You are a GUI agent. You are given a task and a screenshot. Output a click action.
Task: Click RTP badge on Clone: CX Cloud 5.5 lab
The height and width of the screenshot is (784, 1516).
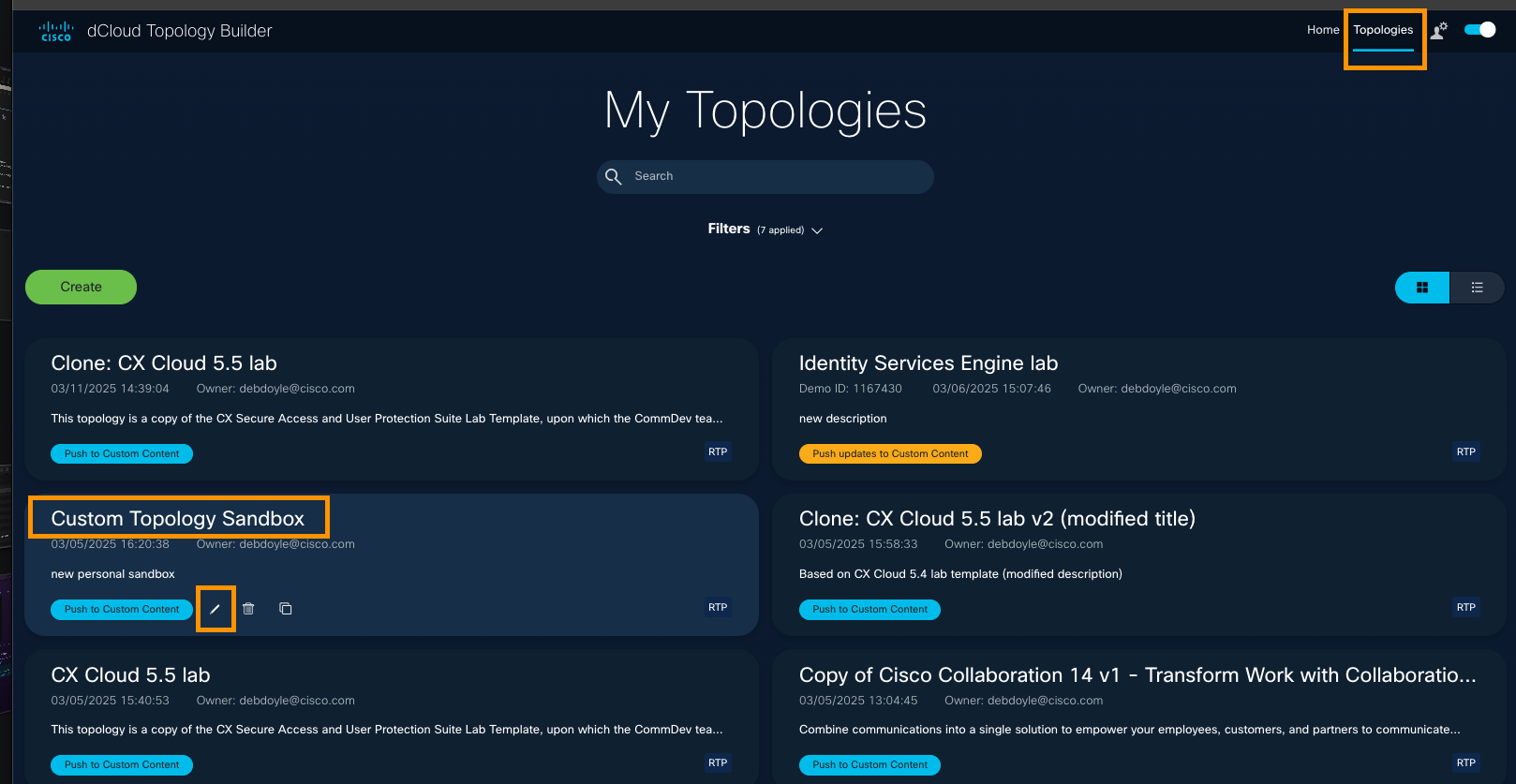718,452
